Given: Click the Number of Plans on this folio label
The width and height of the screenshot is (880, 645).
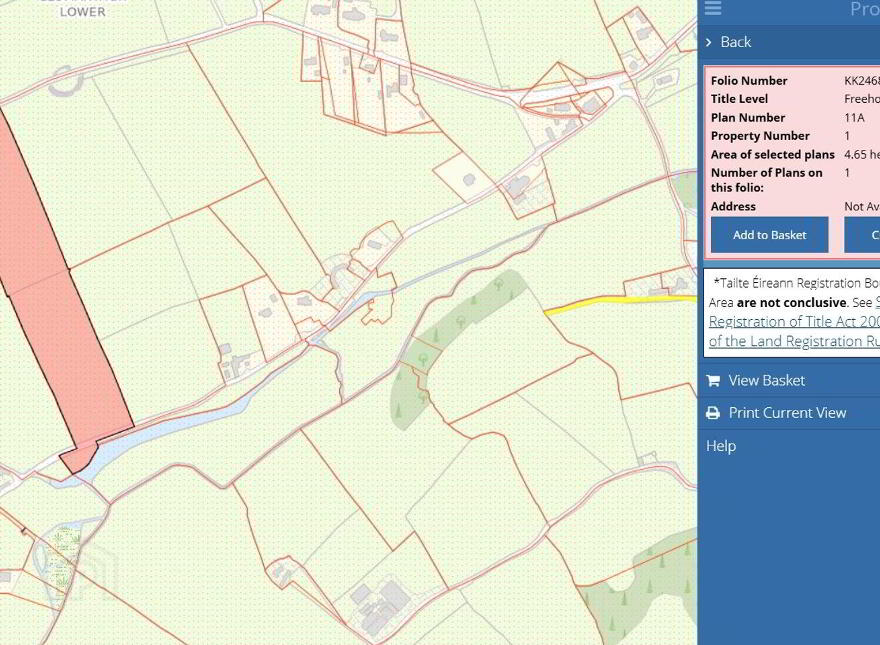Looking at the screenshot, I should point(767,180).
